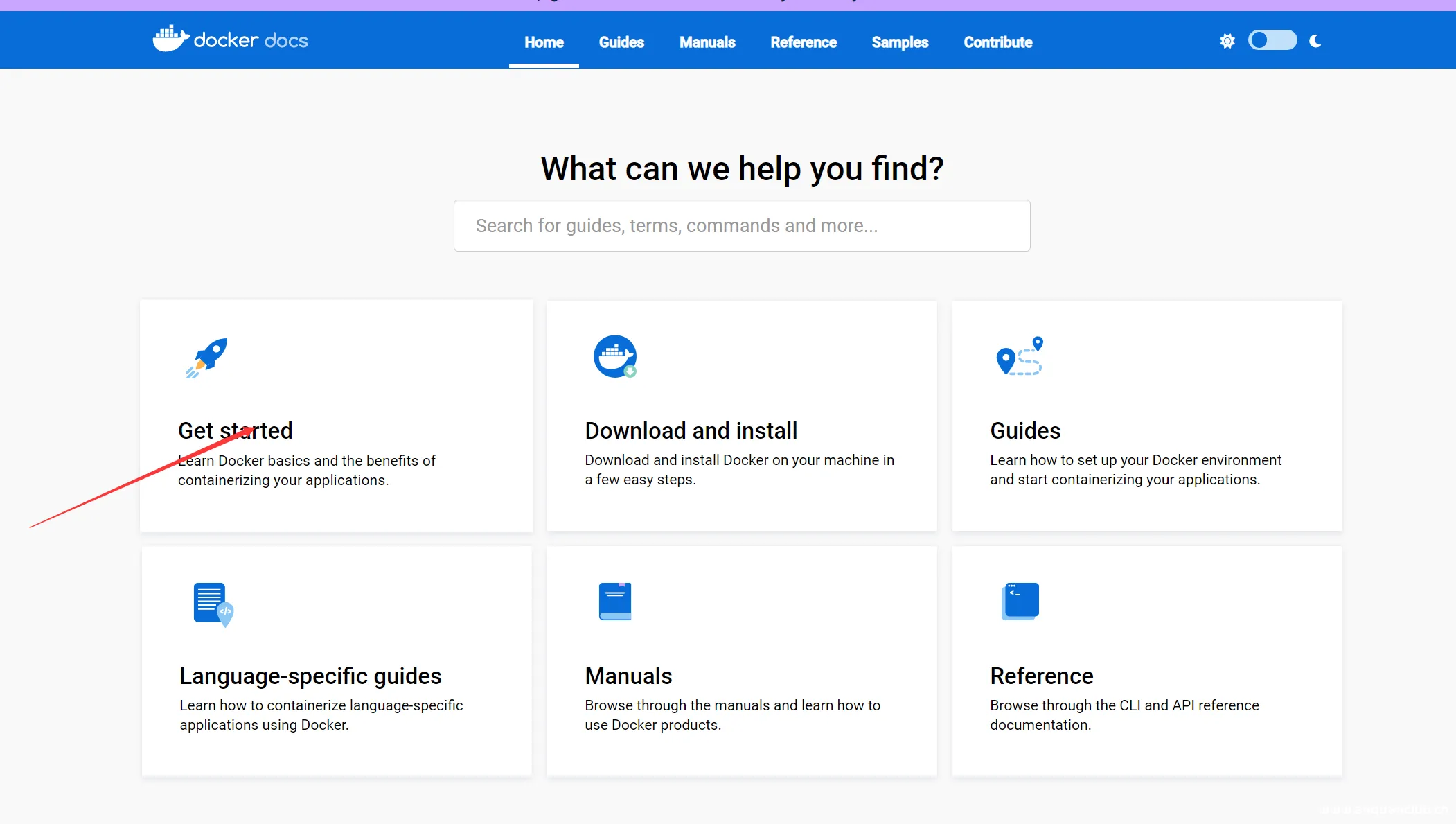Go to the Contribute nav item
The width and height of the screenshot is (1456, 824).
coord(998,42)
